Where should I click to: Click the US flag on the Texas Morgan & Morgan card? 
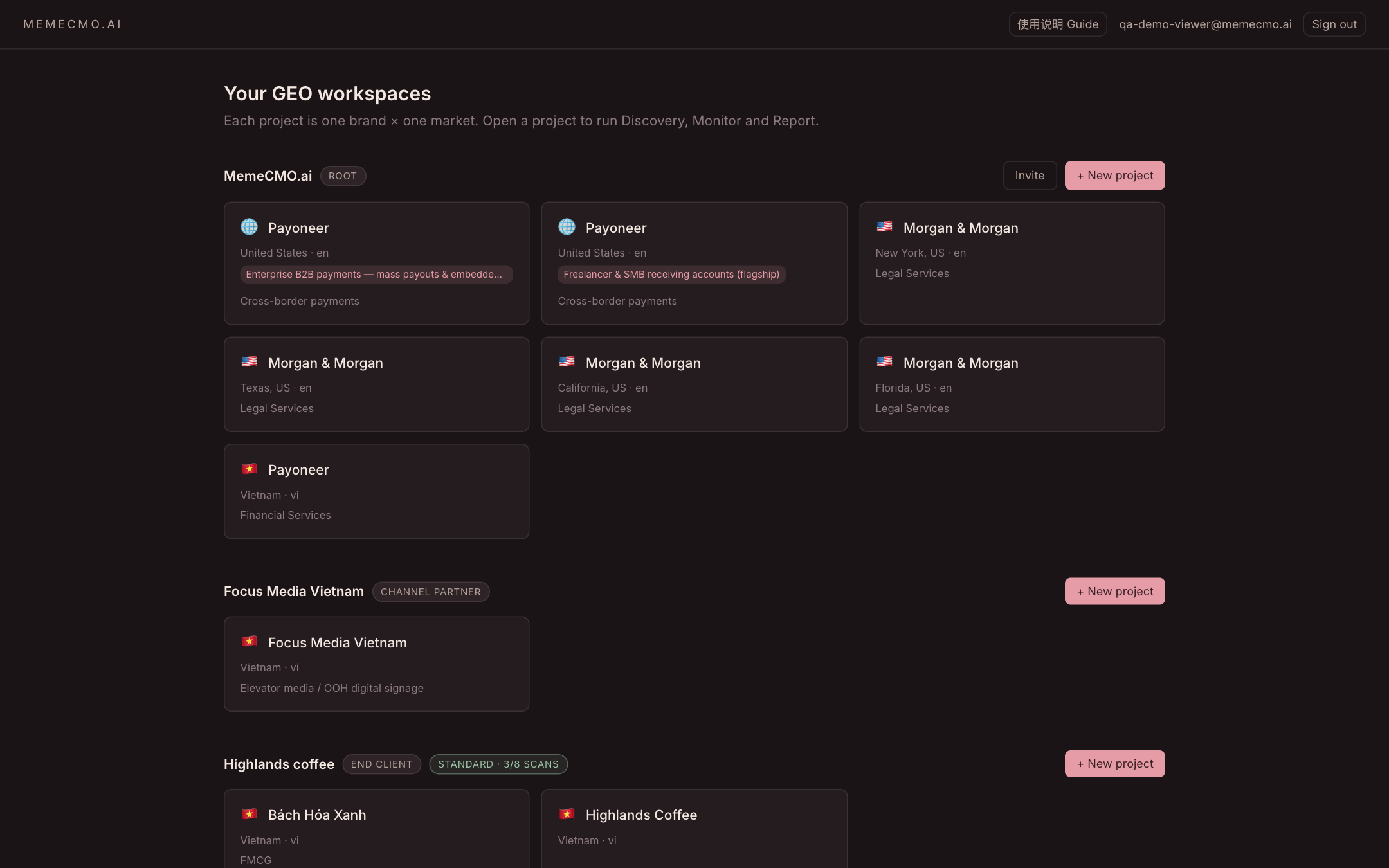[x=249, y=362]
